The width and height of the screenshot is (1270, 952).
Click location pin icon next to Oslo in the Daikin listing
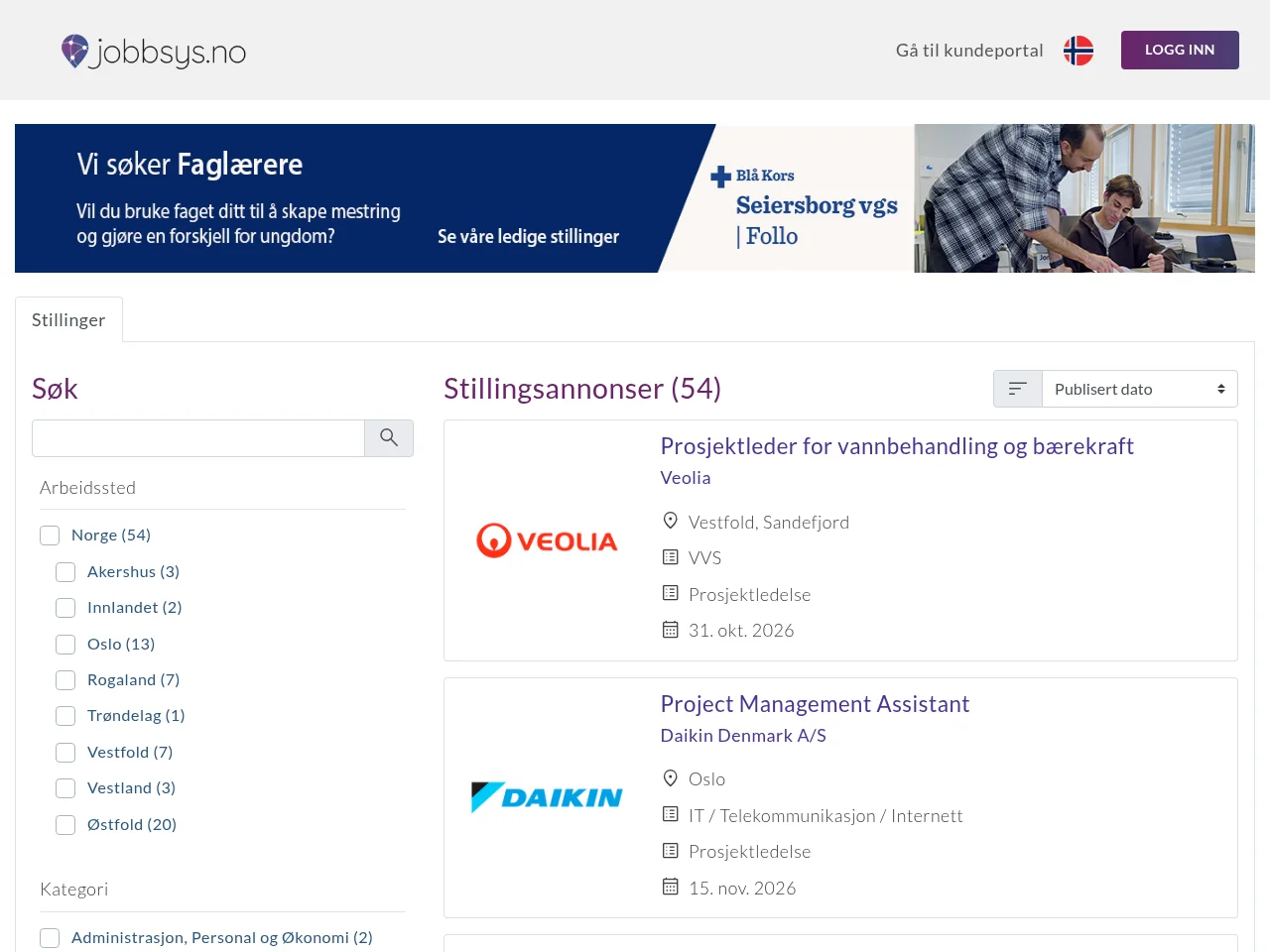pyautogui.click(x=671, y=778)
